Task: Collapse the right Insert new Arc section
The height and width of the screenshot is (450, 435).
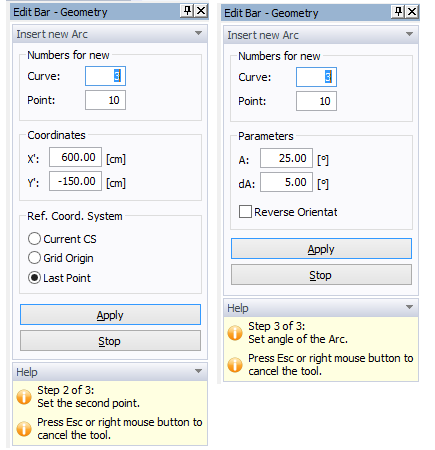Action: [409, 34]
